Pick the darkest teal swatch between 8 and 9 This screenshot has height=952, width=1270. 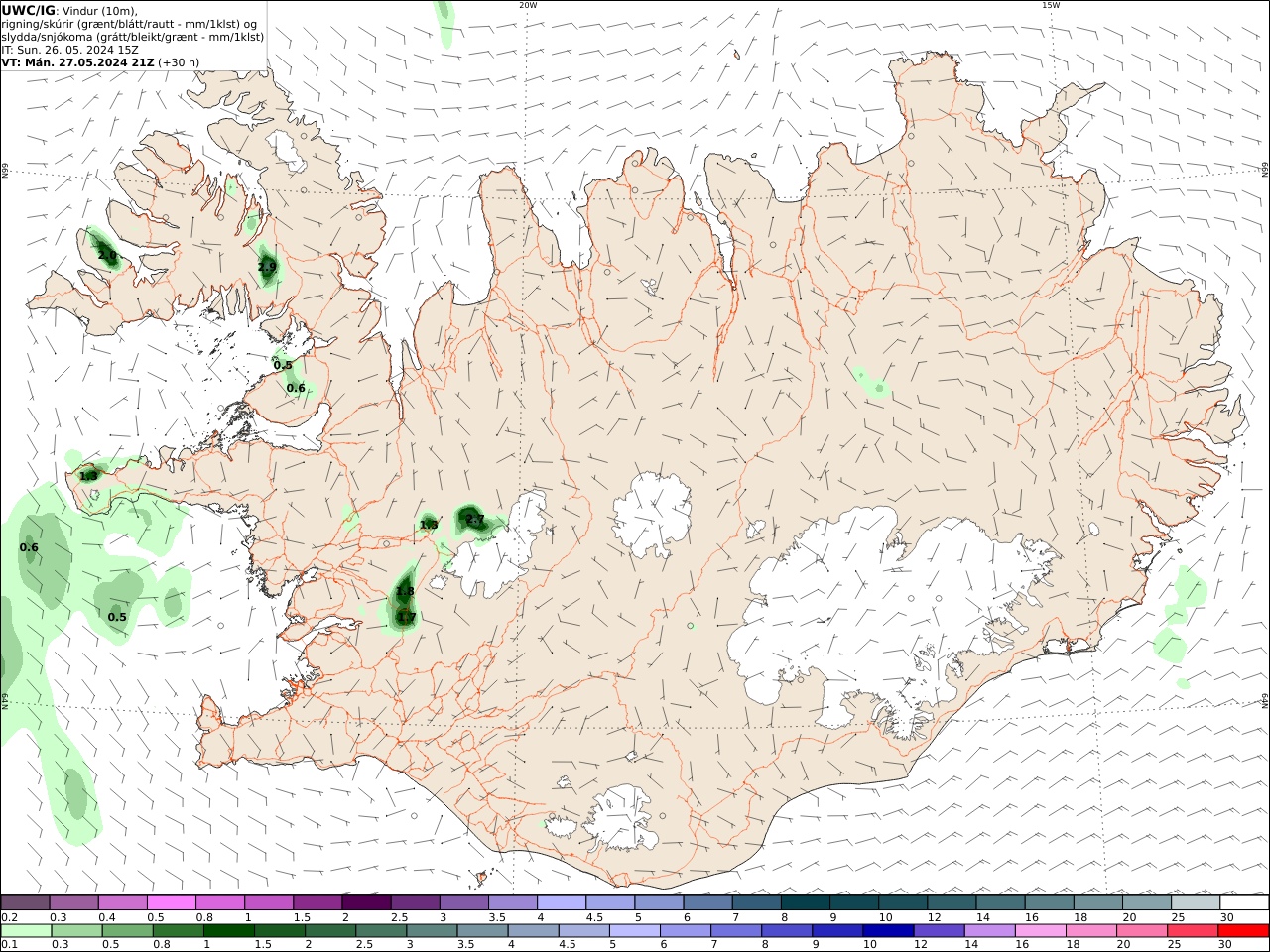tap(805, 902)
